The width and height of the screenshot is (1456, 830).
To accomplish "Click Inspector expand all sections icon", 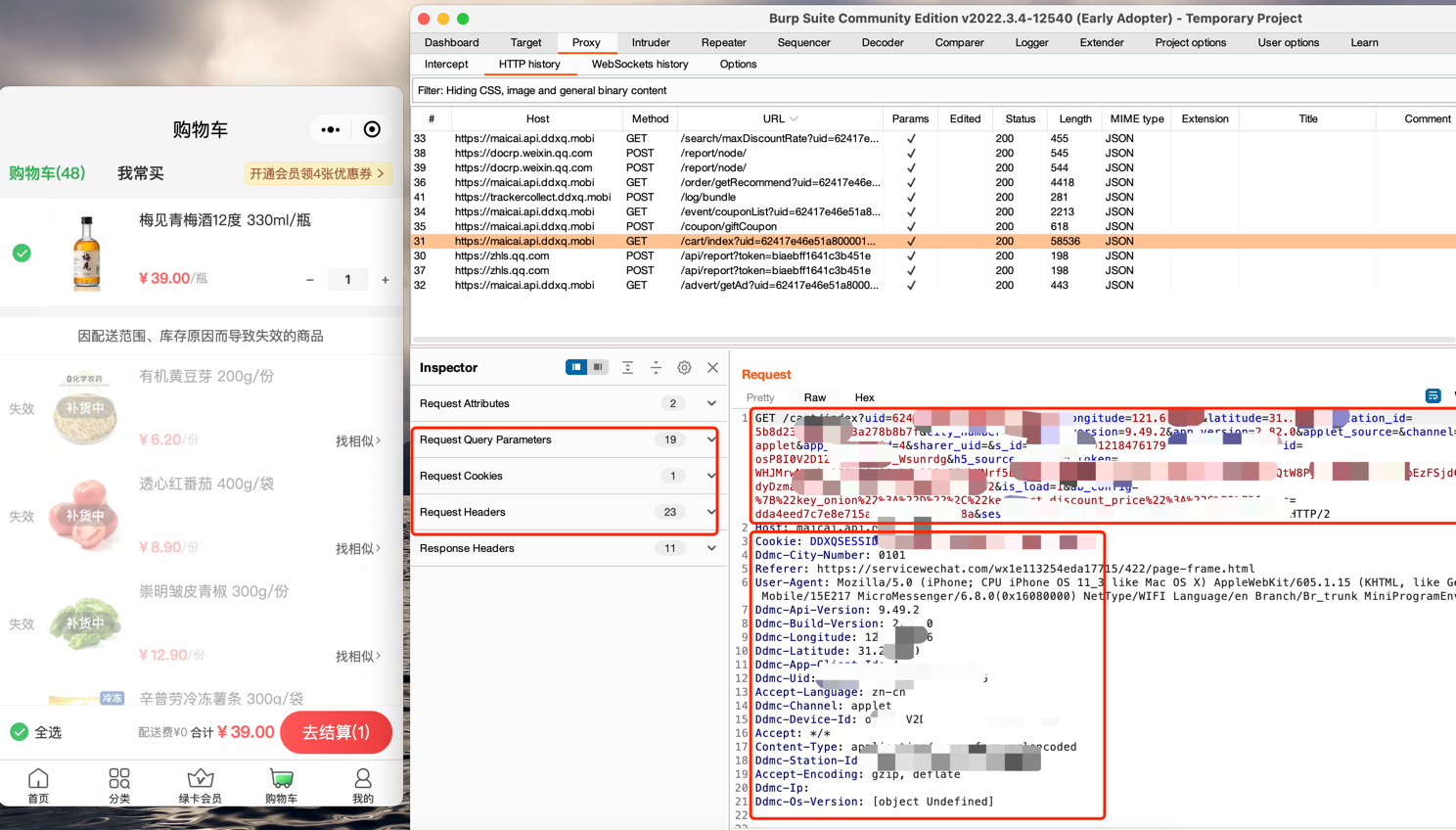I will click(628, 367).
